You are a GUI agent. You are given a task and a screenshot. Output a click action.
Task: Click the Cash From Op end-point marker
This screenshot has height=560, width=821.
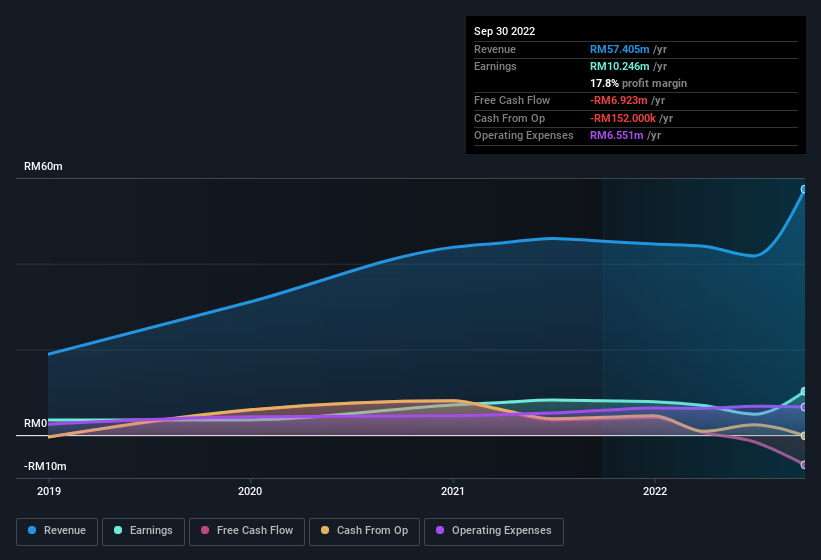pyautogui.click(x=804, y=435)
